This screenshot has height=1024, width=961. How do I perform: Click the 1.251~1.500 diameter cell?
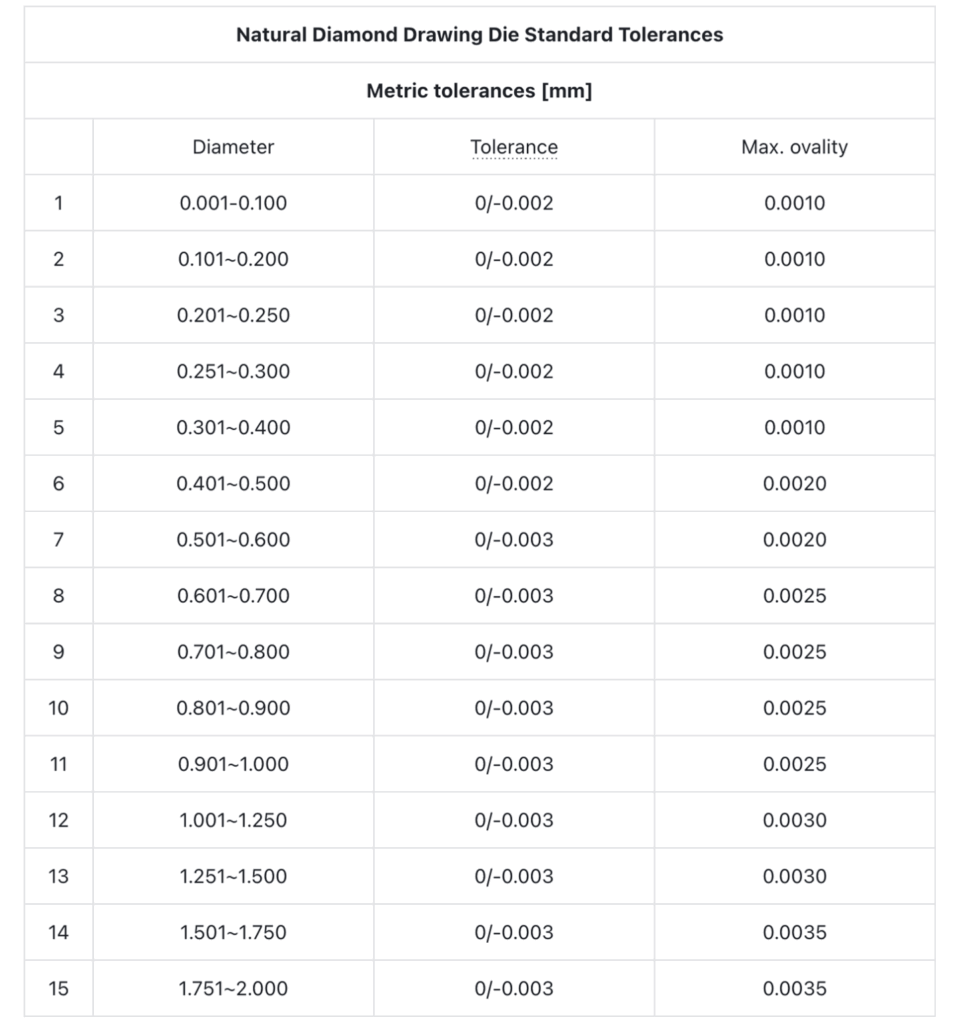click(x=233, y=876)
